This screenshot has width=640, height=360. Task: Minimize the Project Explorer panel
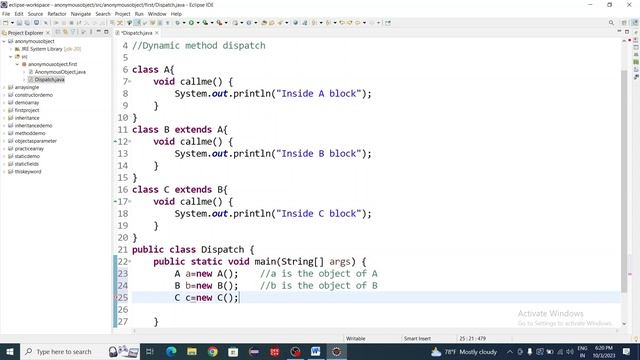[x=98, y=32]
